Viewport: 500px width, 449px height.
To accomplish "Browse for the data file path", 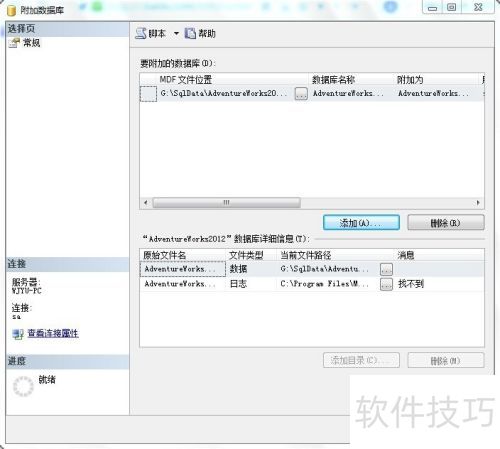I will pos(386,269).
